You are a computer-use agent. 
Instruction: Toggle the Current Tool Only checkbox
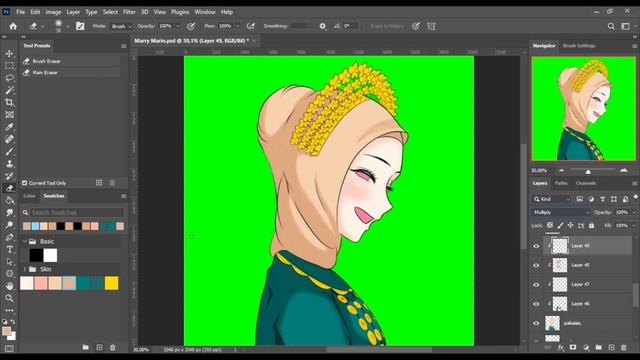click(x=24, y=183)
